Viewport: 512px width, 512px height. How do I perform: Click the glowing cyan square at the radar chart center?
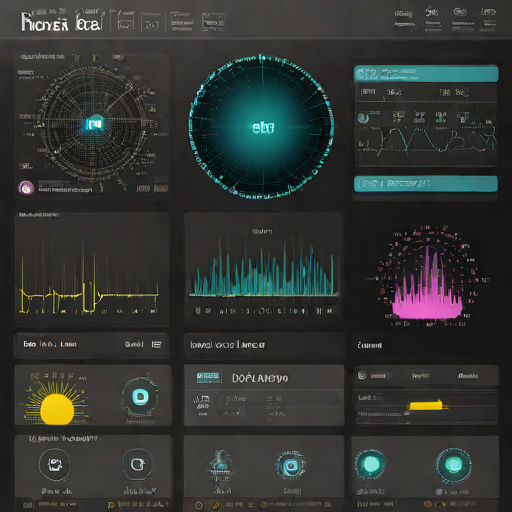click(93, 124)
